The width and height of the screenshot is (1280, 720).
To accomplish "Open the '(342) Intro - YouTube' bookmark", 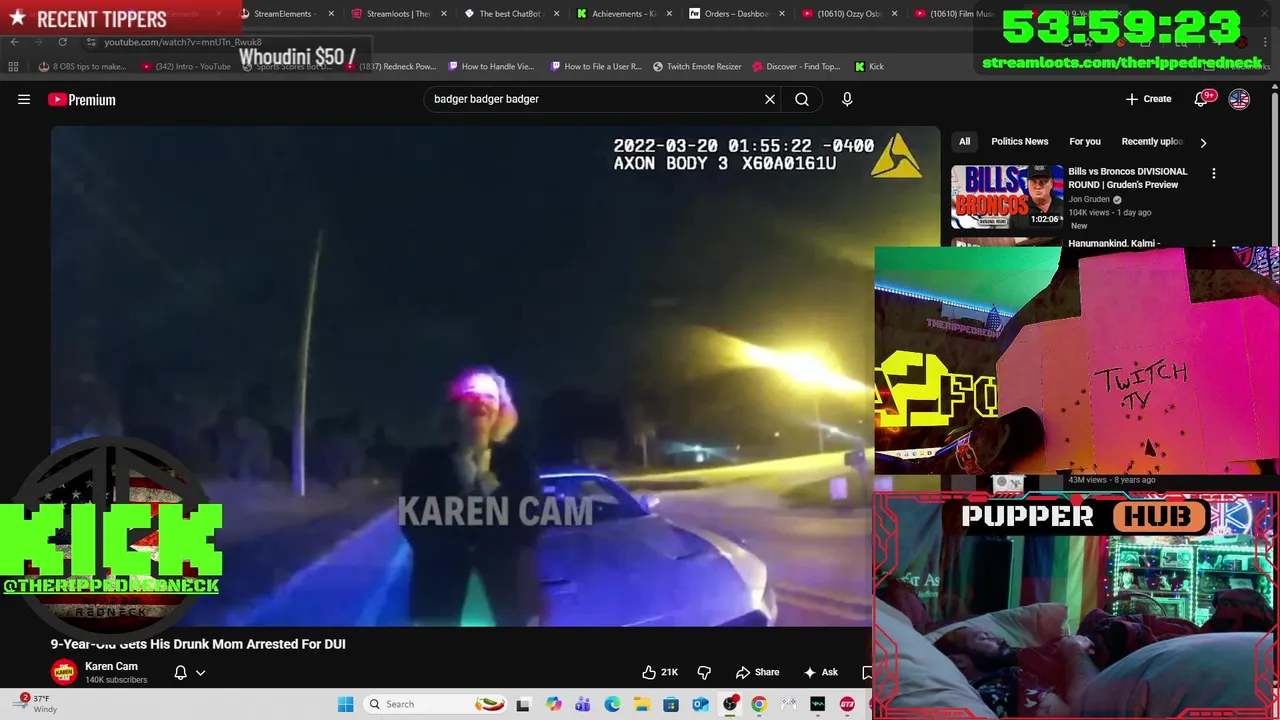I will [x=187, y=66].
